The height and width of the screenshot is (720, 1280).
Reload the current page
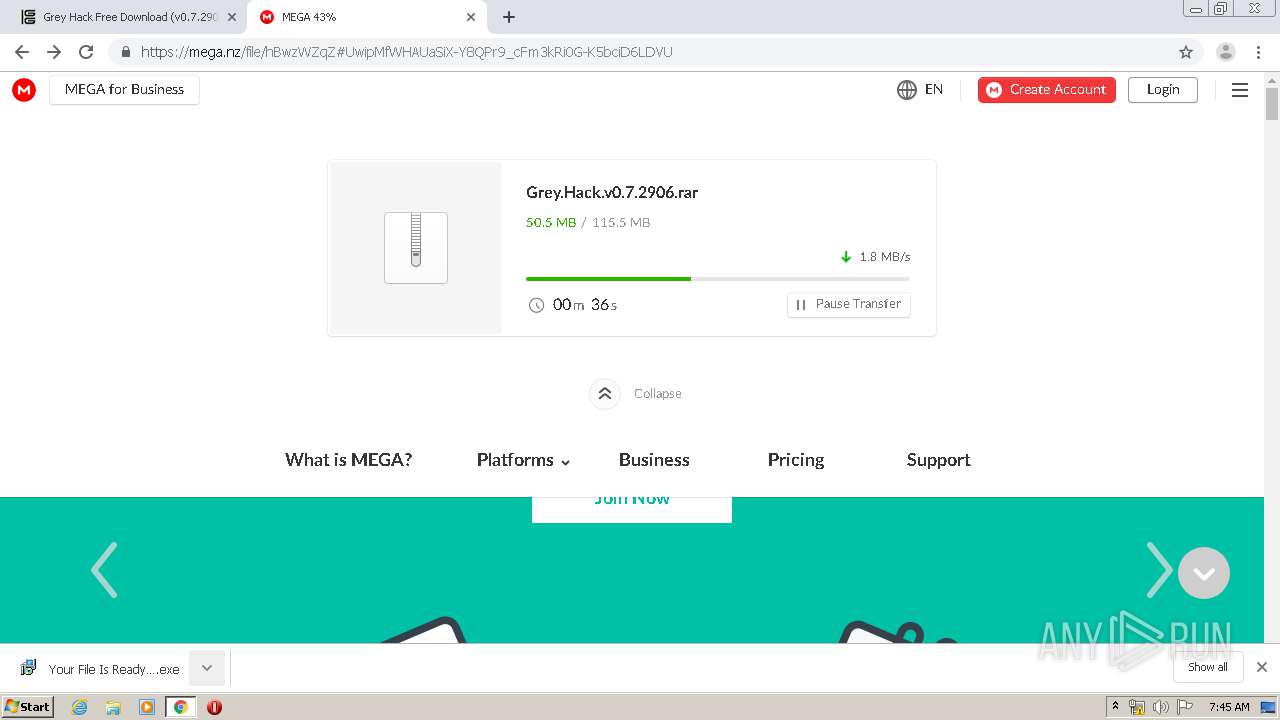(x=86, y=52)
